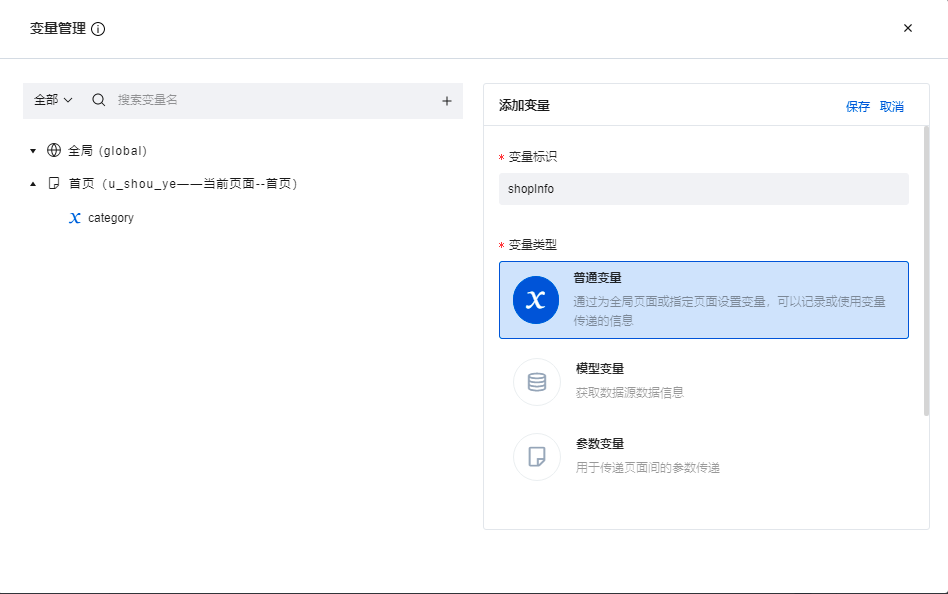The height and width of the screenshot is (594, 948).
Task: Click the blue x icon of 普通变量
Action: 536,300
